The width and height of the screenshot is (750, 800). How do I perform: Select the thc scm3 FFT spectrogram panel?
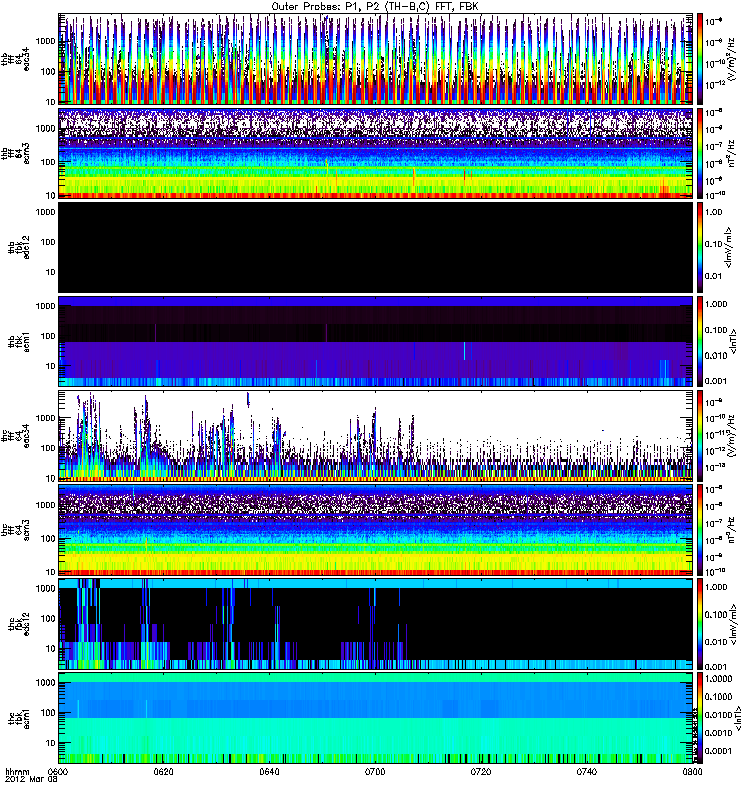pos(375,530)
